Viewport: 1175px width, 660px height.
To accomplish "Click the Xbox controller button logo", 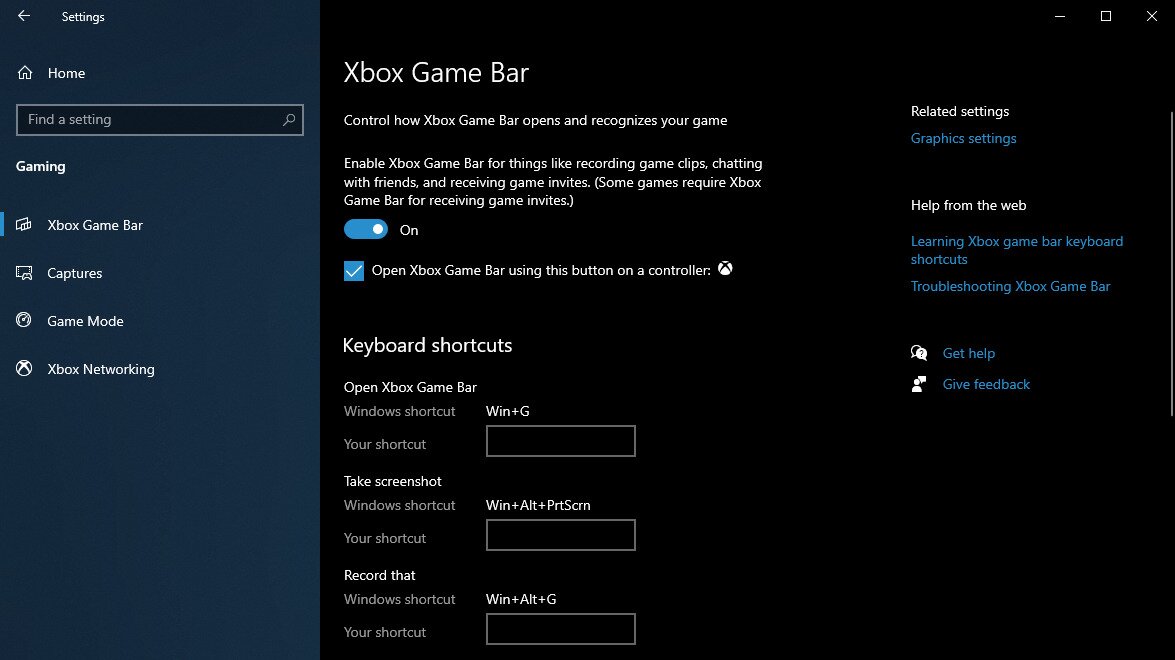I will click(725, 268).
